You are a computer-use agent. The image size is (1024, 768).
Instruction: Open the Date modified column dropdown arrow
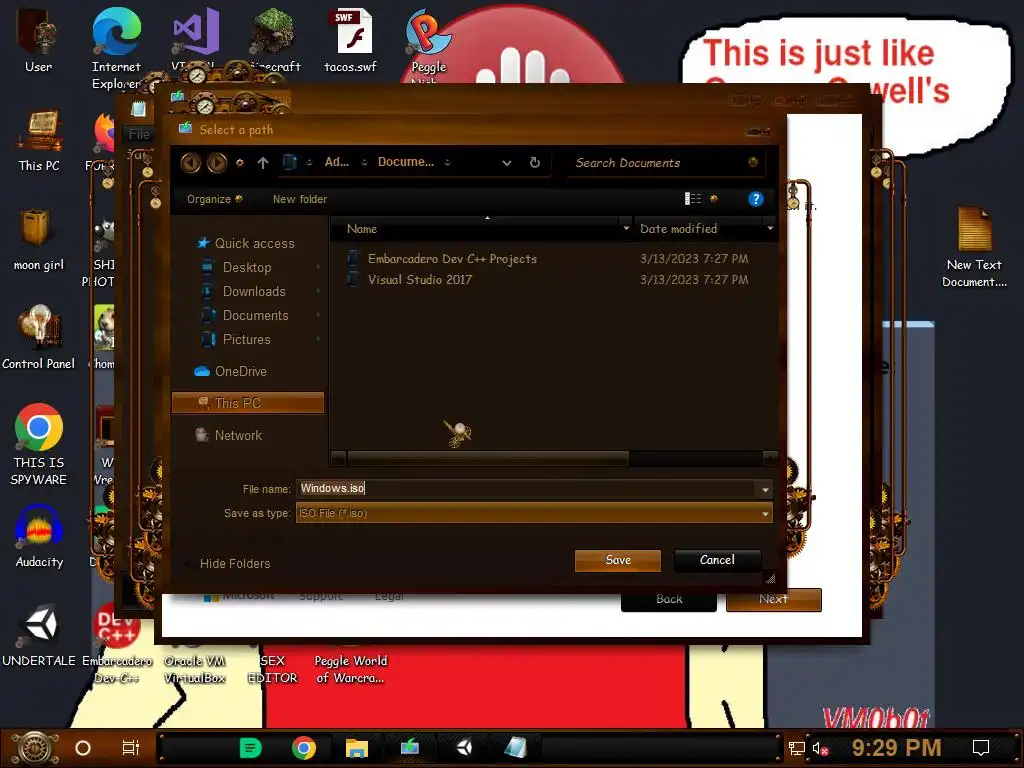770,229
